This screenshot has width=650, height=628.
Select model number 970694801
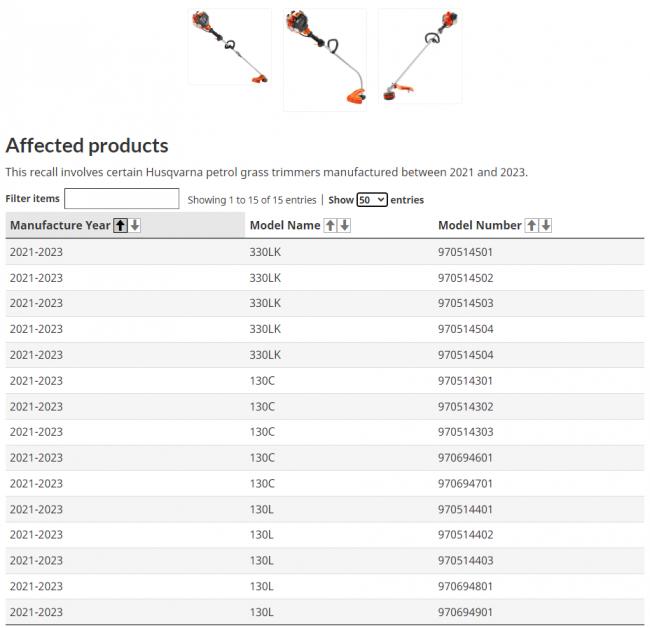[465, 586]
